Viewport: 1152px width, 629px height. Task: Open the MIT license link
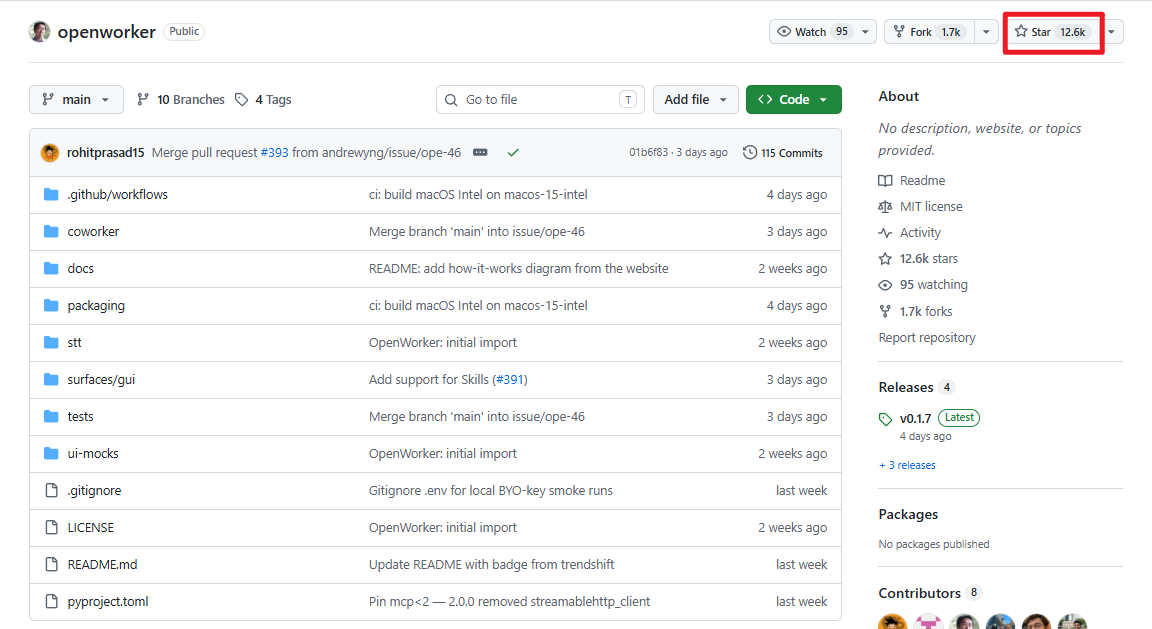coord(921,206)
